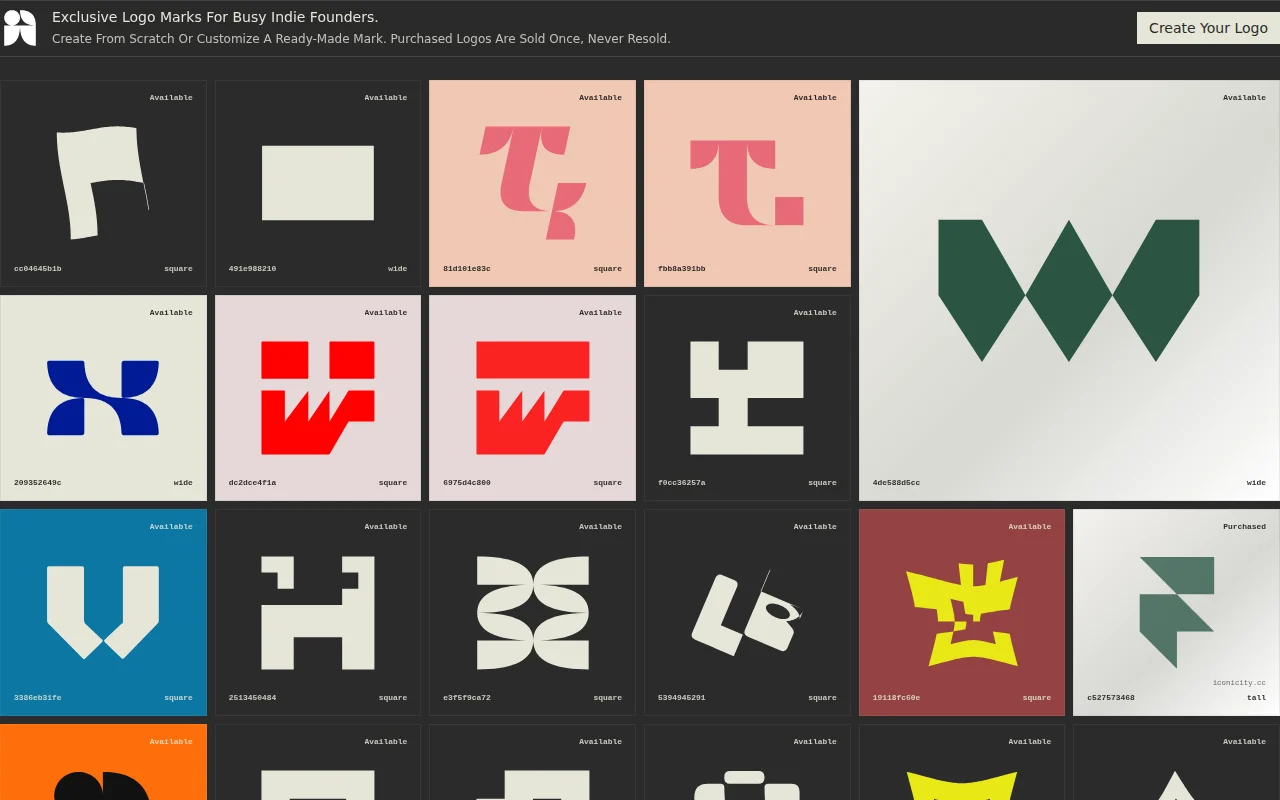Click the tall format label on c527573468 card
1280x800 pixels.
tap(1257, 698)
